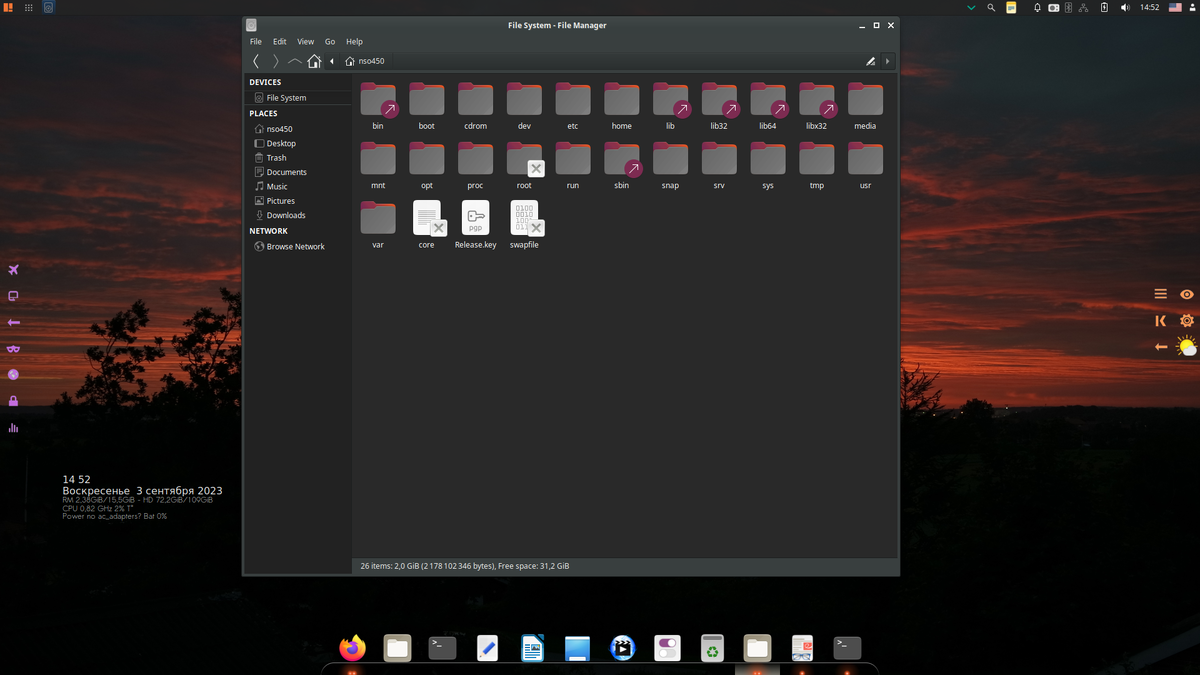Launch Firefox from the dock
This screenshot has height=675, width=1200.
pos(352,648)
